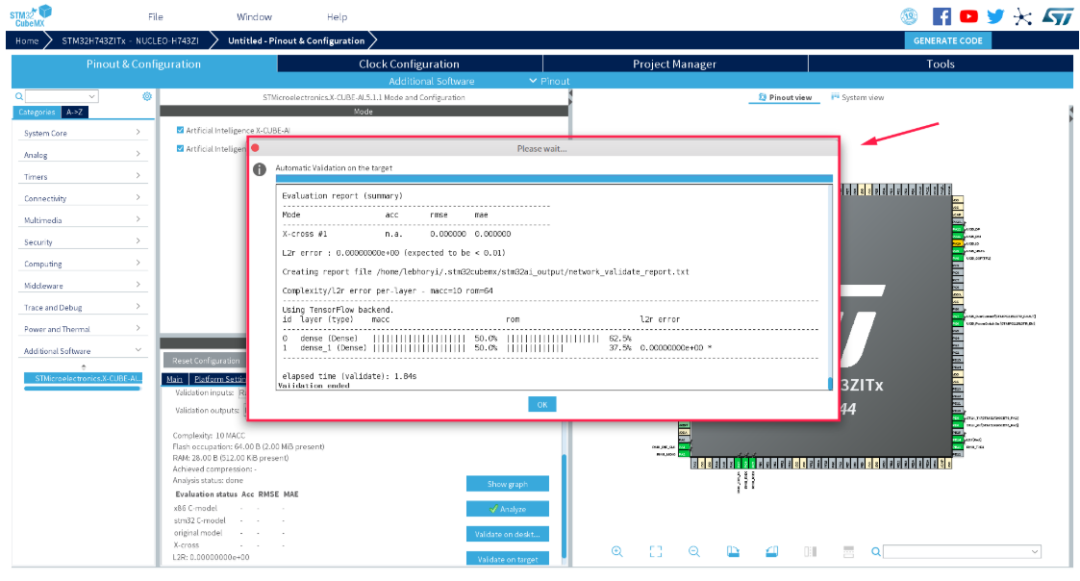Image resolution: width=1080 pixels, height=581 pixels.
Task: Open the File menu
Action: pyautogui.click(x=156, y=17)
